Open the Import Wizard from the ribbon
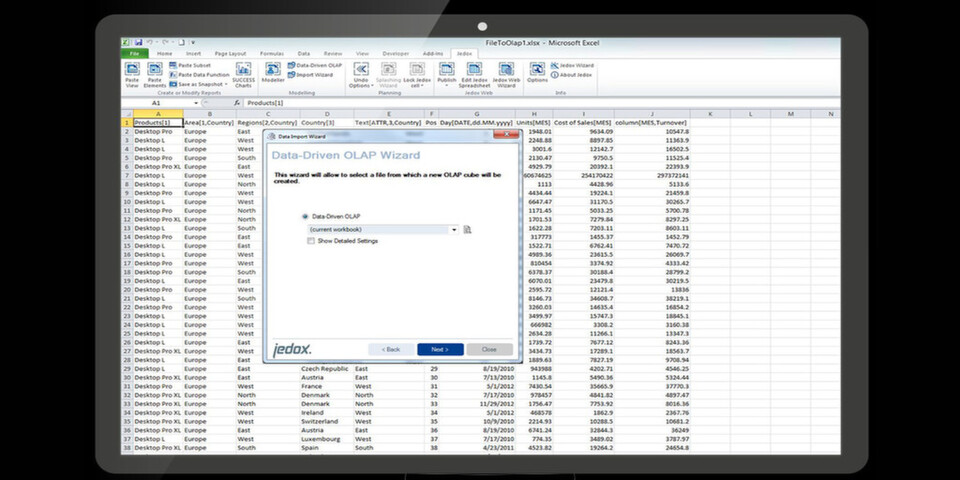This screenshot has height=480, width=960. tap(310, 75)
